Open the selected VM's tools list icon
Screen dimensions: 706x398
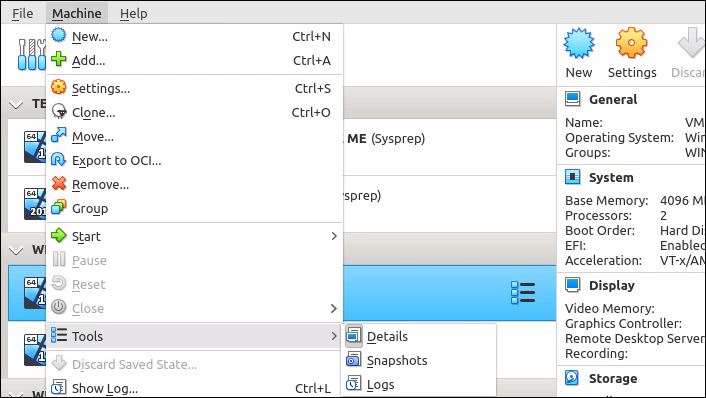523,293
